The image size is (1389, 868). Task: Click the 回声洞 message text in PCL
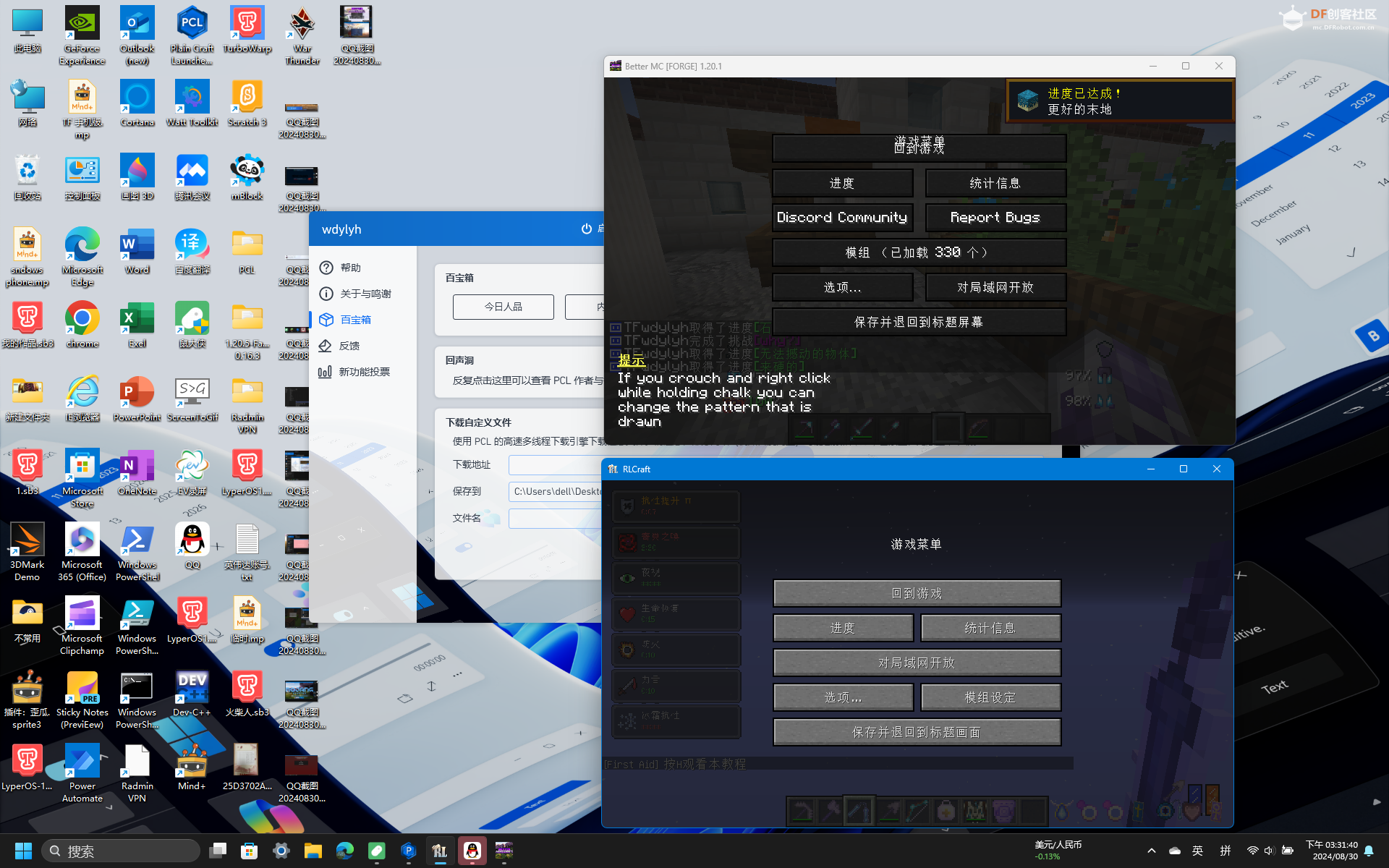[528, 380]
